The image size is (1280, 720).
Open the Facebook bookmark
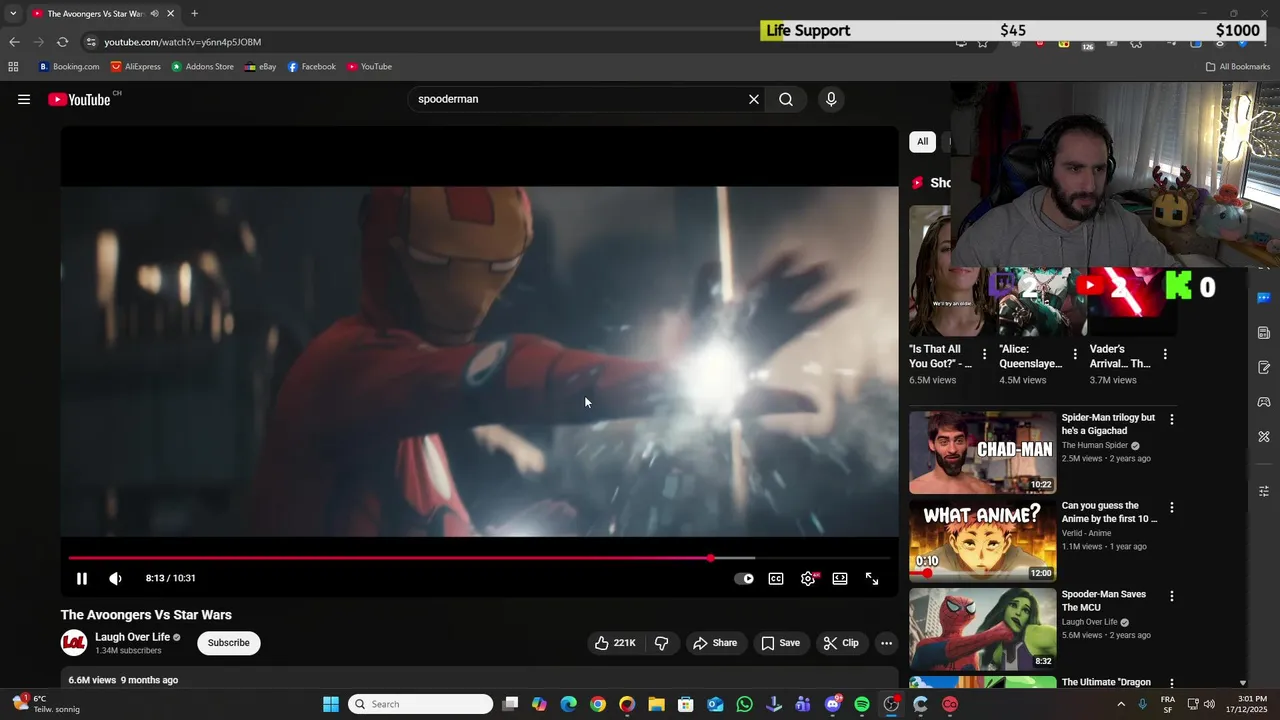click(311, 67)
